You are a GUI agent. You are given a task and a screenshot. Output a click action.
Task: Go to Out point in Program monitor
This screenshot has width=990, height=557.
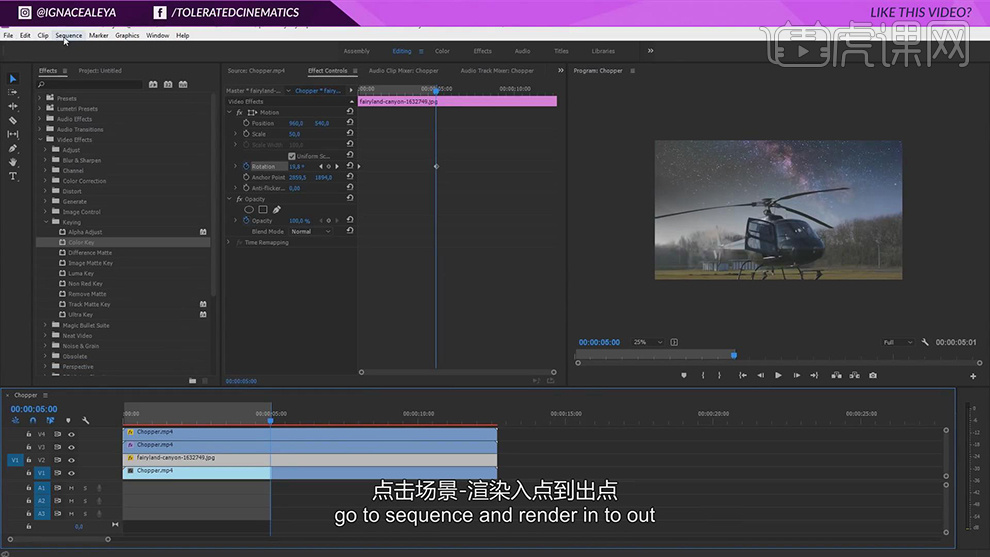(x=814, y=375)
